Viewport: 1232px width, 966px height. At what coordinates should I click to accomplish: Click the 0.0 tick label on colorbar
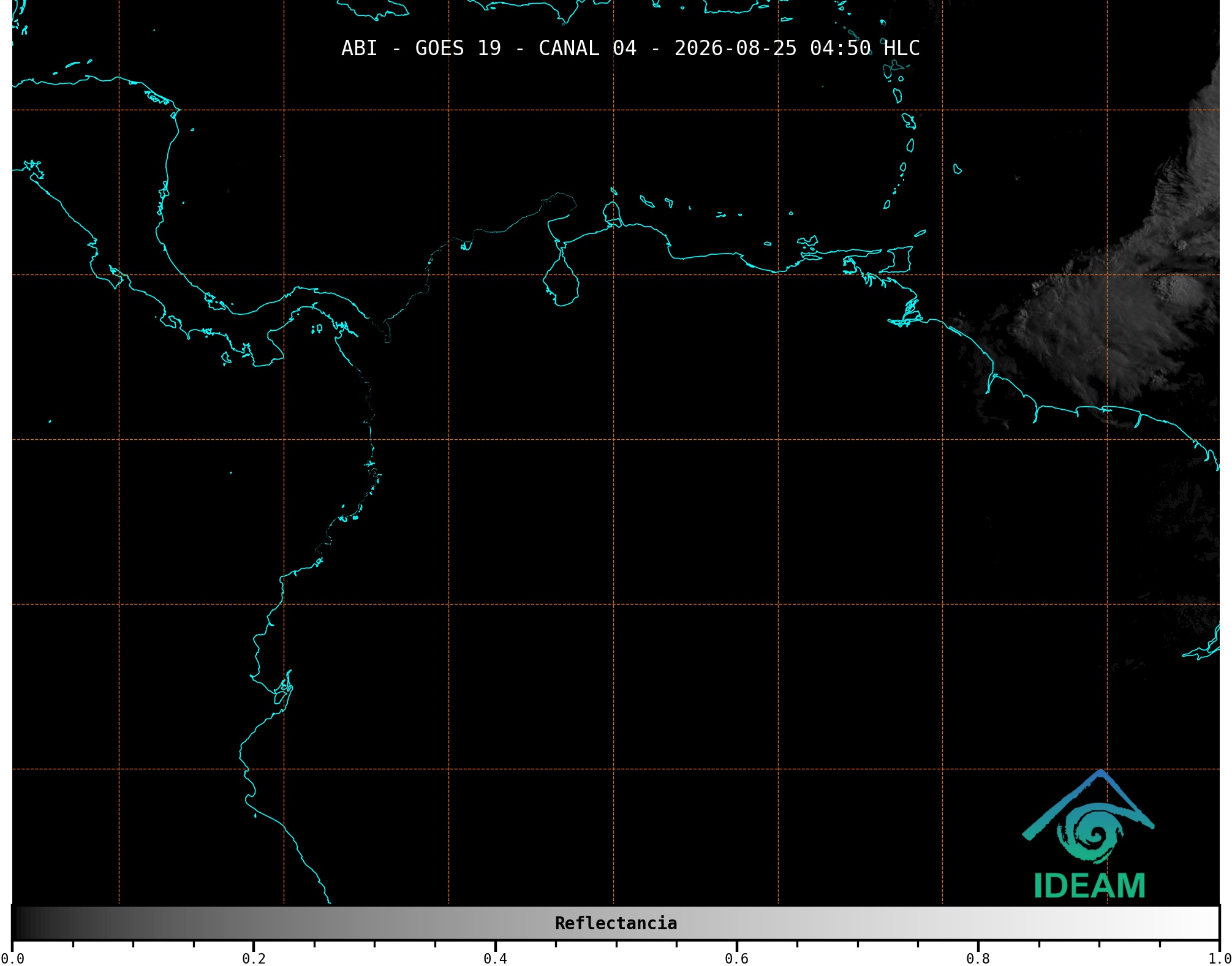pos(12,959)
